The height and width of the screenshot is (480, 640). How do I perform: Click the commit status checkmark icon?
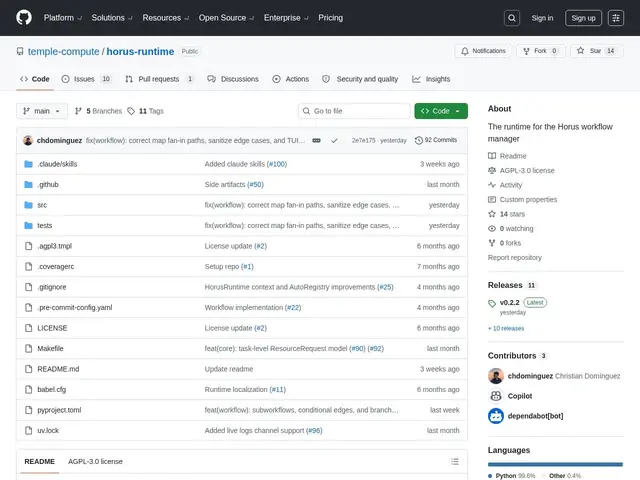click(x=334, y=140)
